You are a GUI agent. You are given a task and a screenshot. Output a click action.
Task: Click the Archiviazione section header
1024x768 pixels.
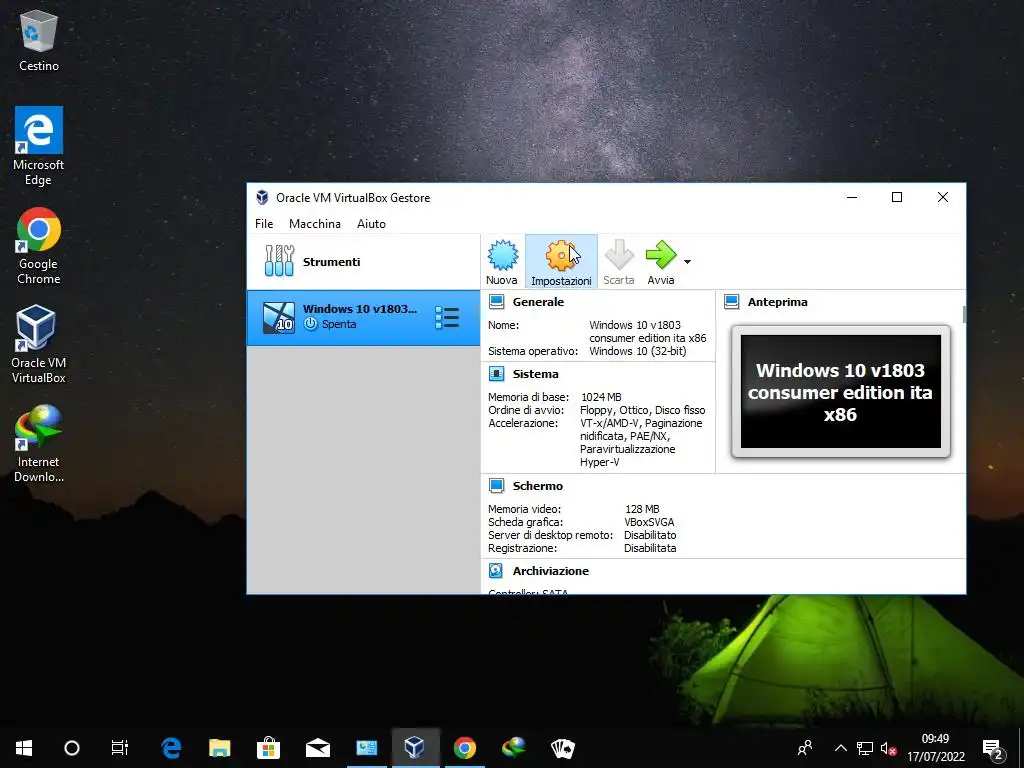tap(551, 571)
